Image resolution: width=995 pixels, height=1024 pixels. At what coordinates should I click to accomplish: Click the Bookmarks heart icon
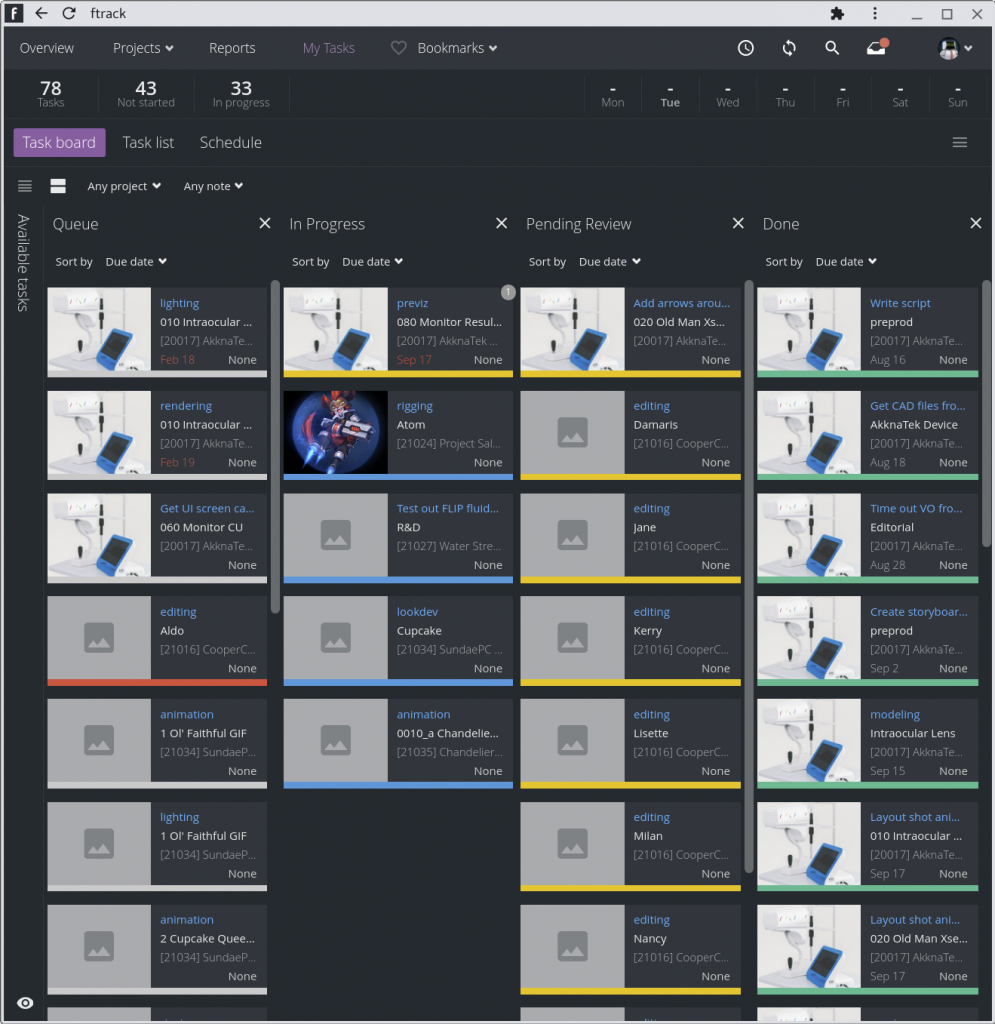click(x=398, y=48)
